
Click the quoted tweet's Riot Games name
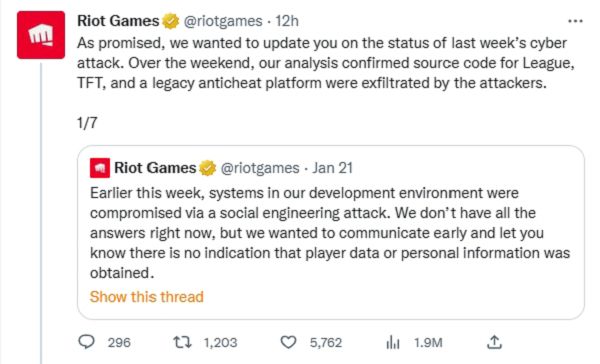tap(155, 168)
